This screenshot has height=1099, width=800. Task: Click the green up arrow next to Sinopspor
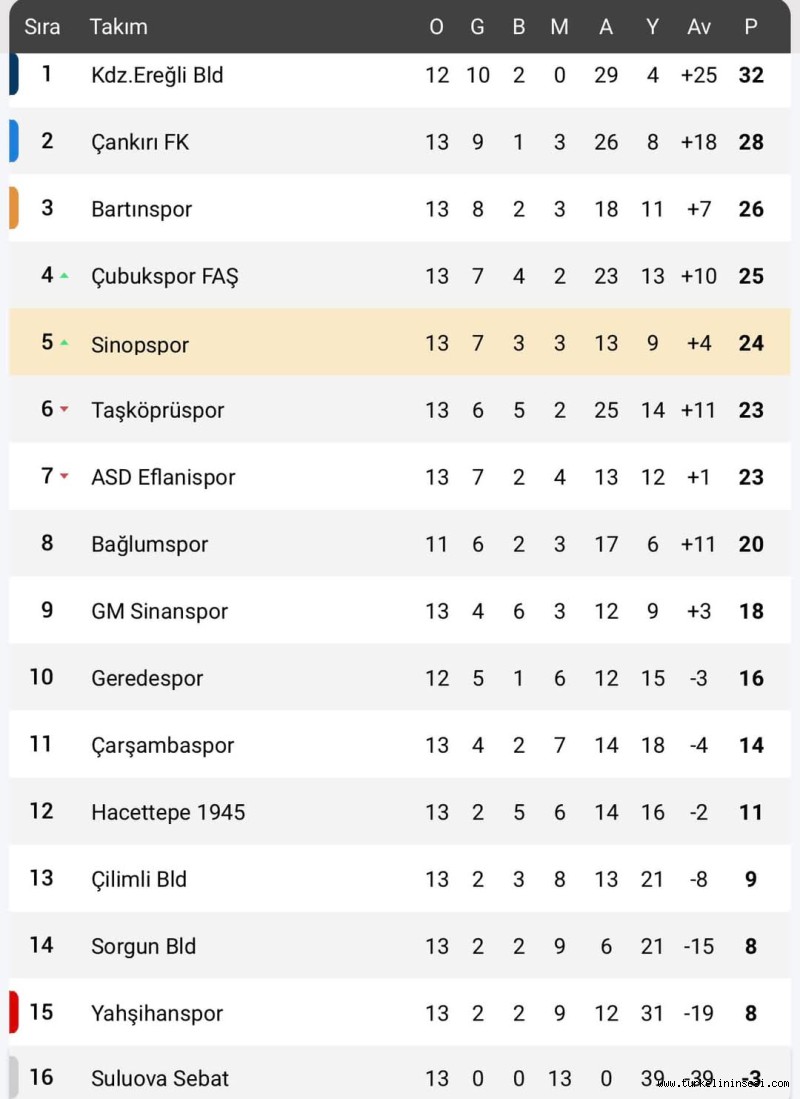point(64,342)
